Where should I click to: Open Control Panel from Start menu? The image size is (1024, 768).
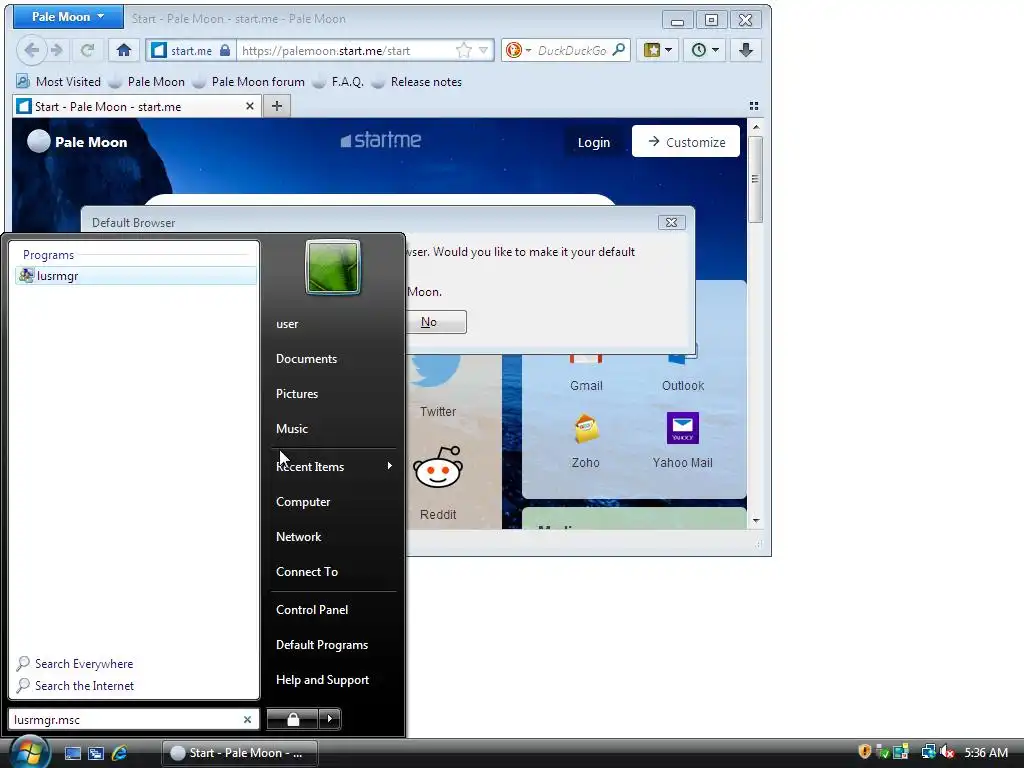pyautogui.click(x=312, y=610)
